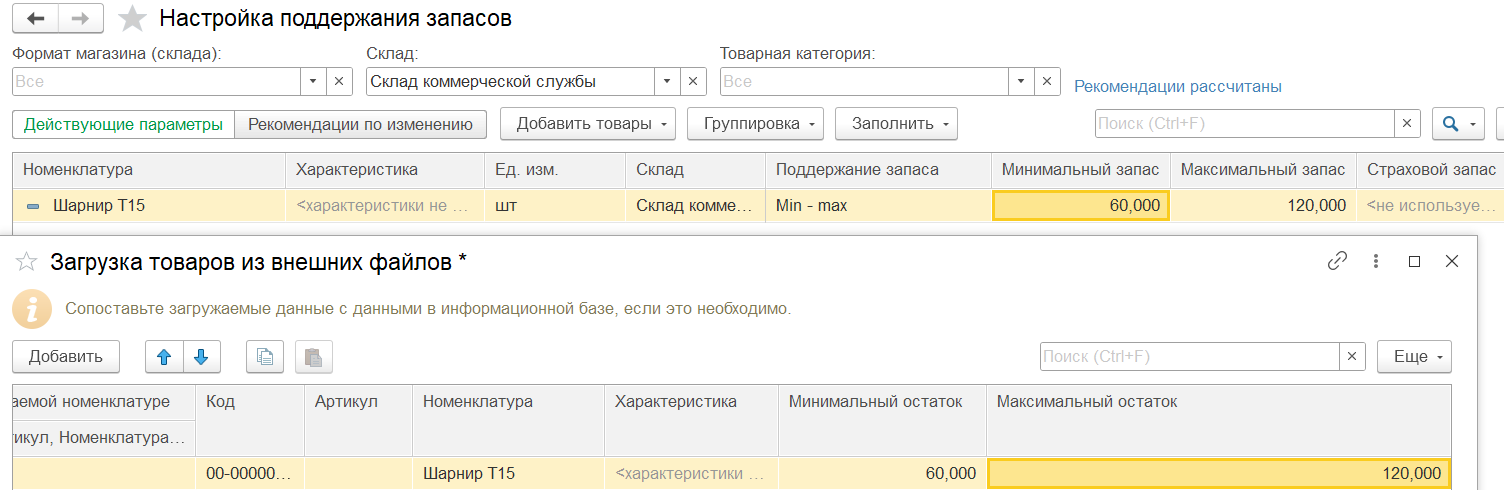Move the row down with blue arrow
1504x490 pixels.
201,357
